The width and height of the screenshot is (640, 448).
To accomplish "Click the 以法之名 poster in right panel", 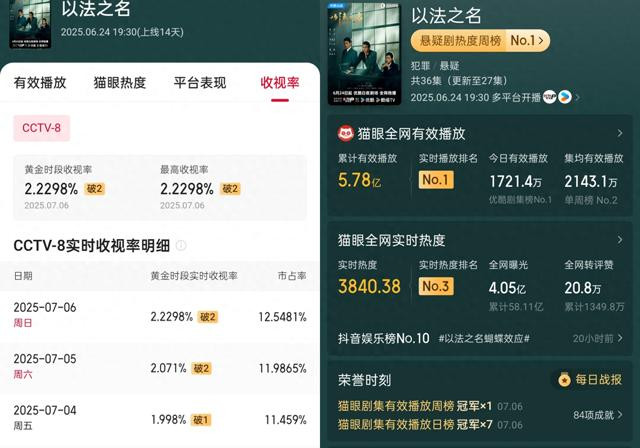I will [x=364, y=54].
